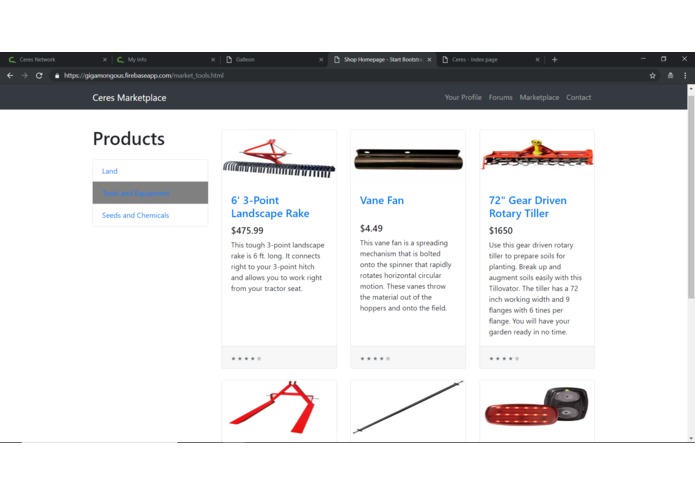This screenshot has height=494, width=695.
Task: Open 72" Gear Driven Rotary Tiller link
Action: [527, 207]
